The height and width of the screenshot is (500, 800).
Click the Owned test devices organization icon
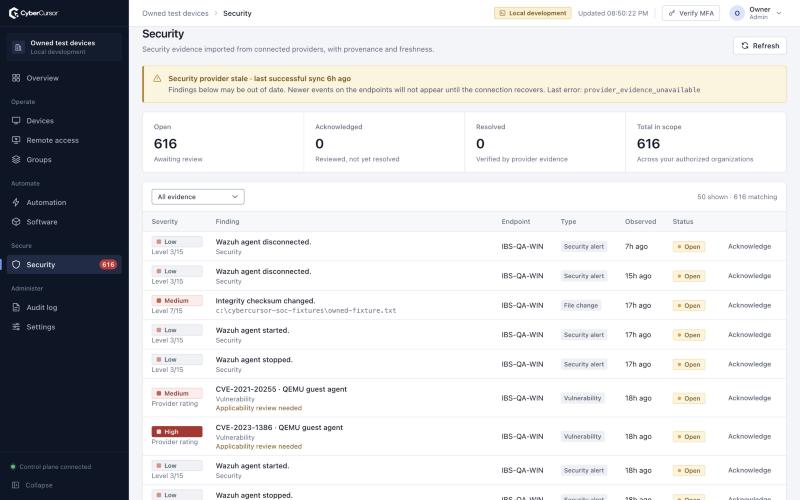point(18,47)
